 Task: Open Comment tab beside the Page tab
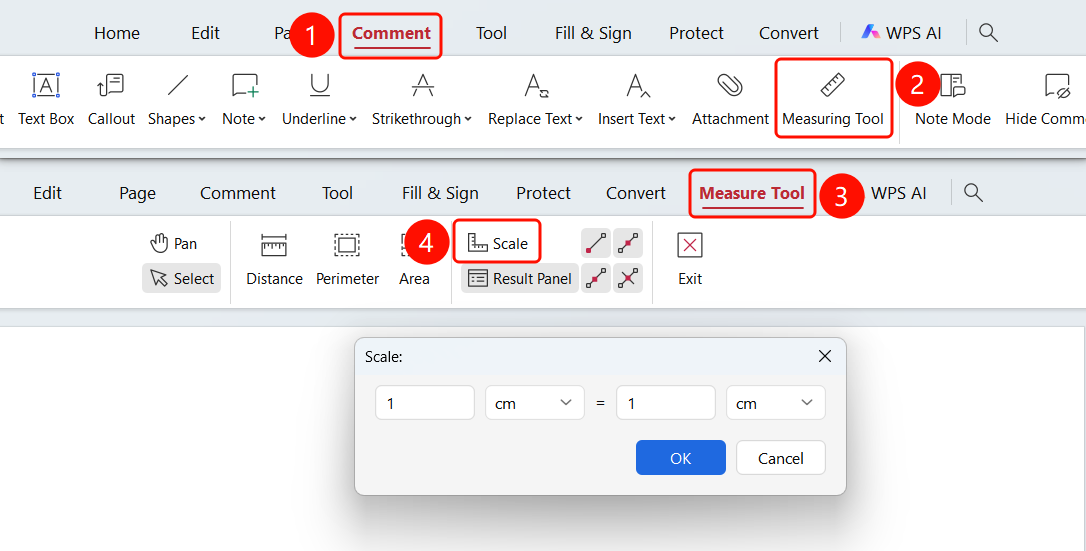coord(238,192)
